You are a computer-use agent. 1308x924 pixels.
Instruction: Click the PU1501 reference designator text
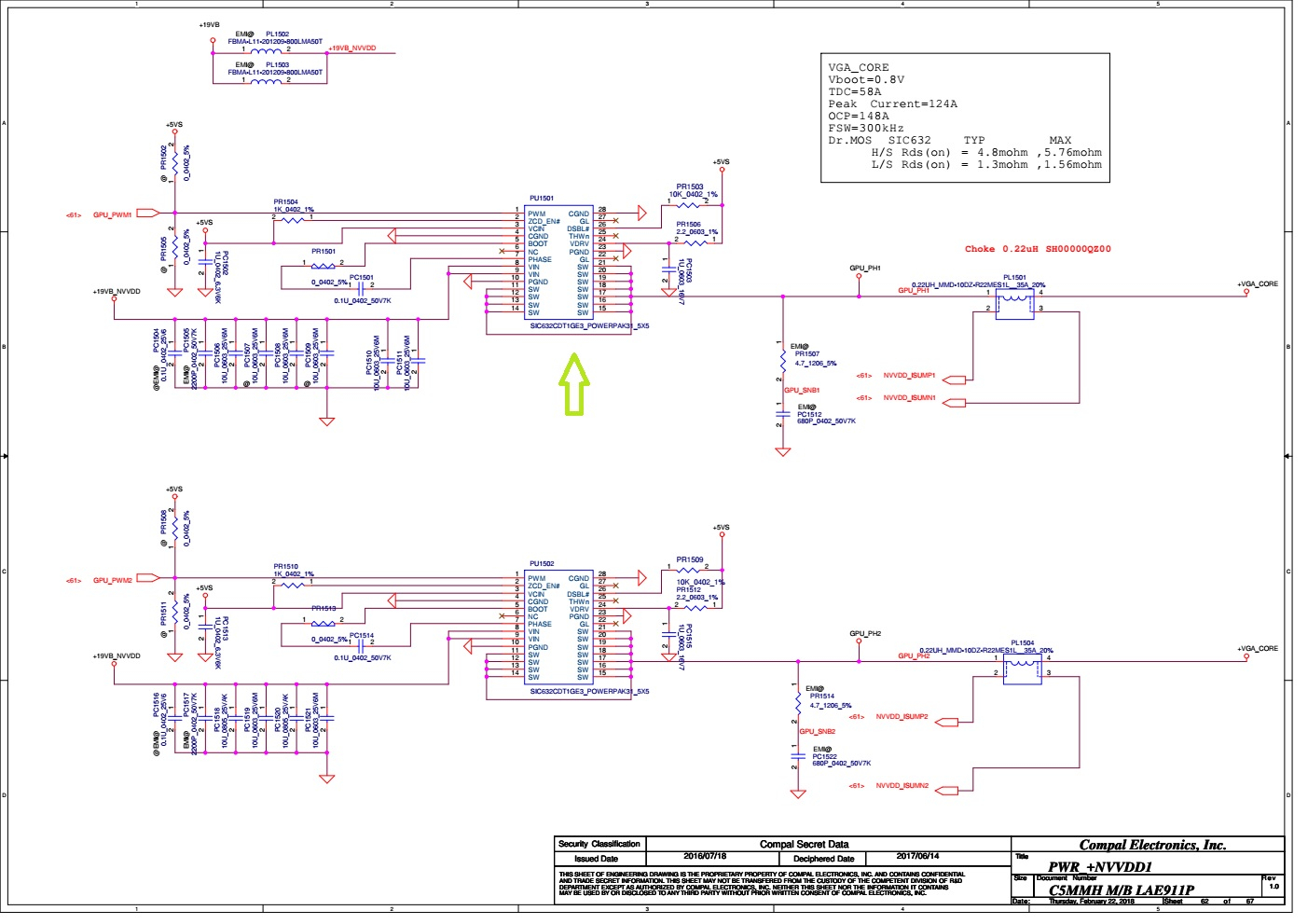coord(542,199)
